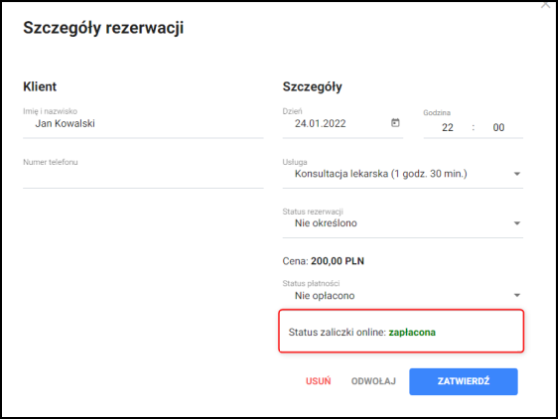Open the calendar picker icon beside date
558x419 pixels.
pyautogui.click(x=395, y=123)
